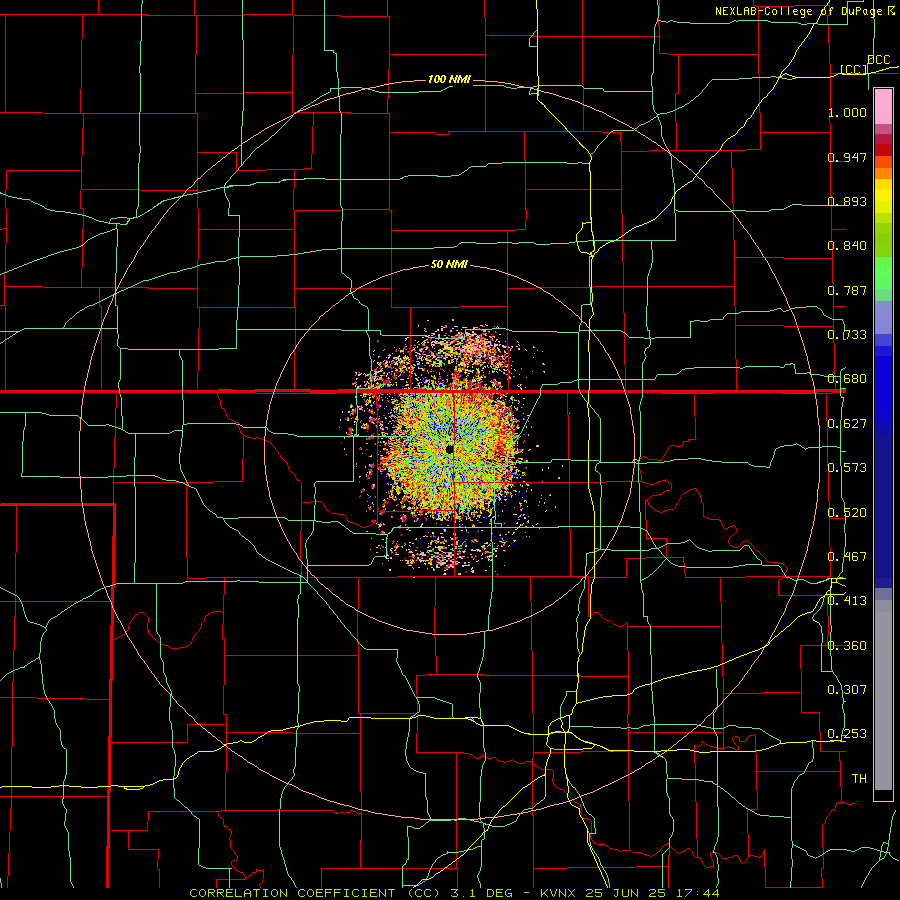Image resolution: width=900 pixels, height=900 pixels.
Task: Click the 0.467 scale value
Action: [847, 557]
